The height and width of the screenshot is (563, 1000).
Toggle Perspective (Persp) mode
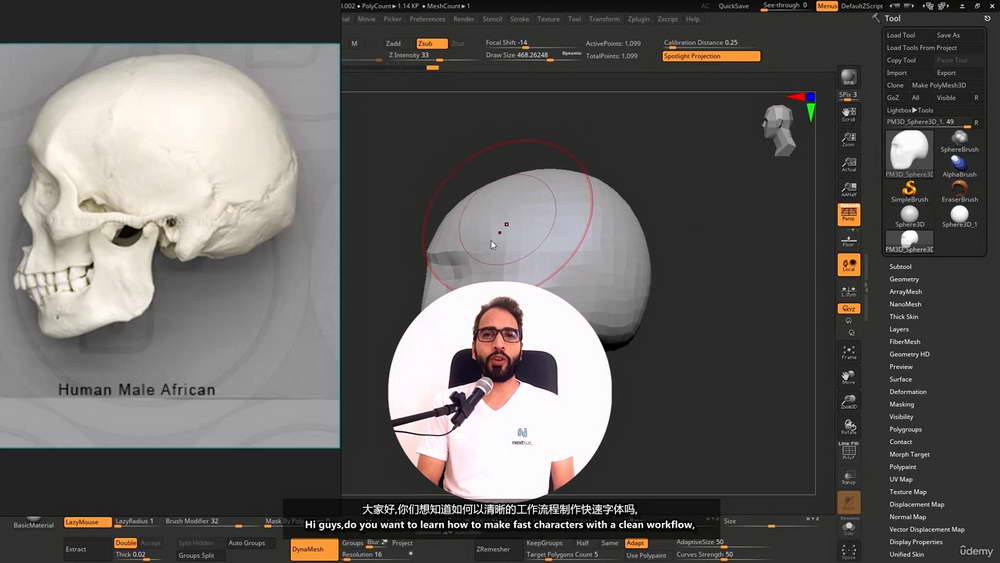click(x=848, y=215)
